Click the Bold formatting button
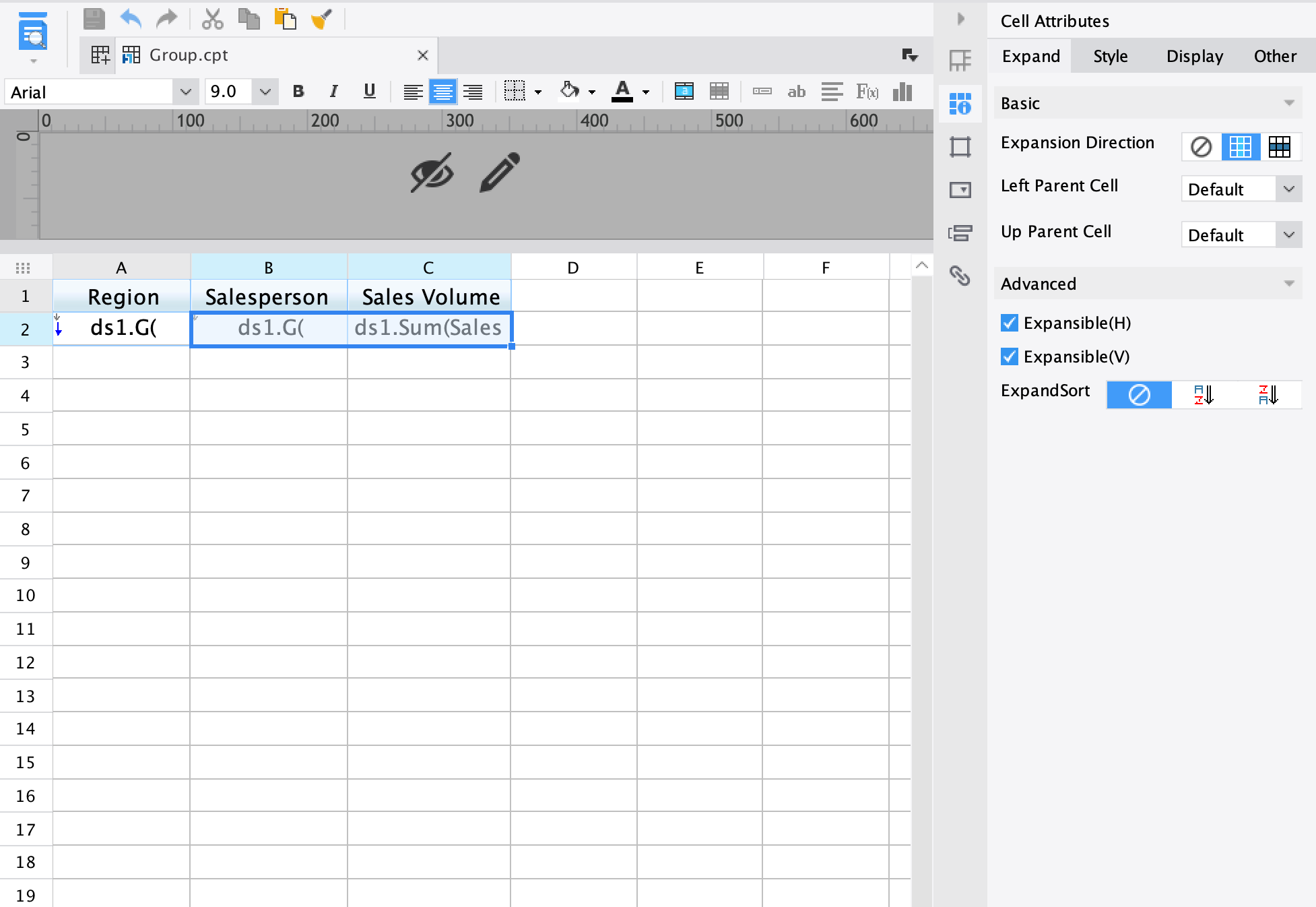1316x907 pixels. (298, 92)
